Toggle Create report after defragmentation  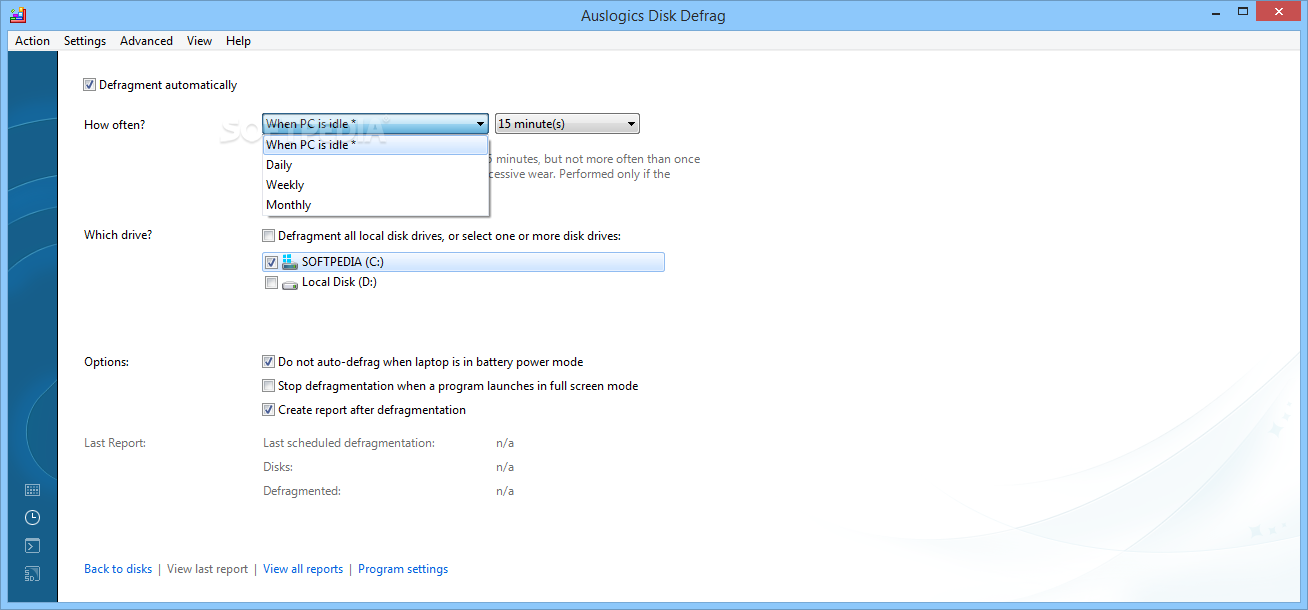[268, 410]
